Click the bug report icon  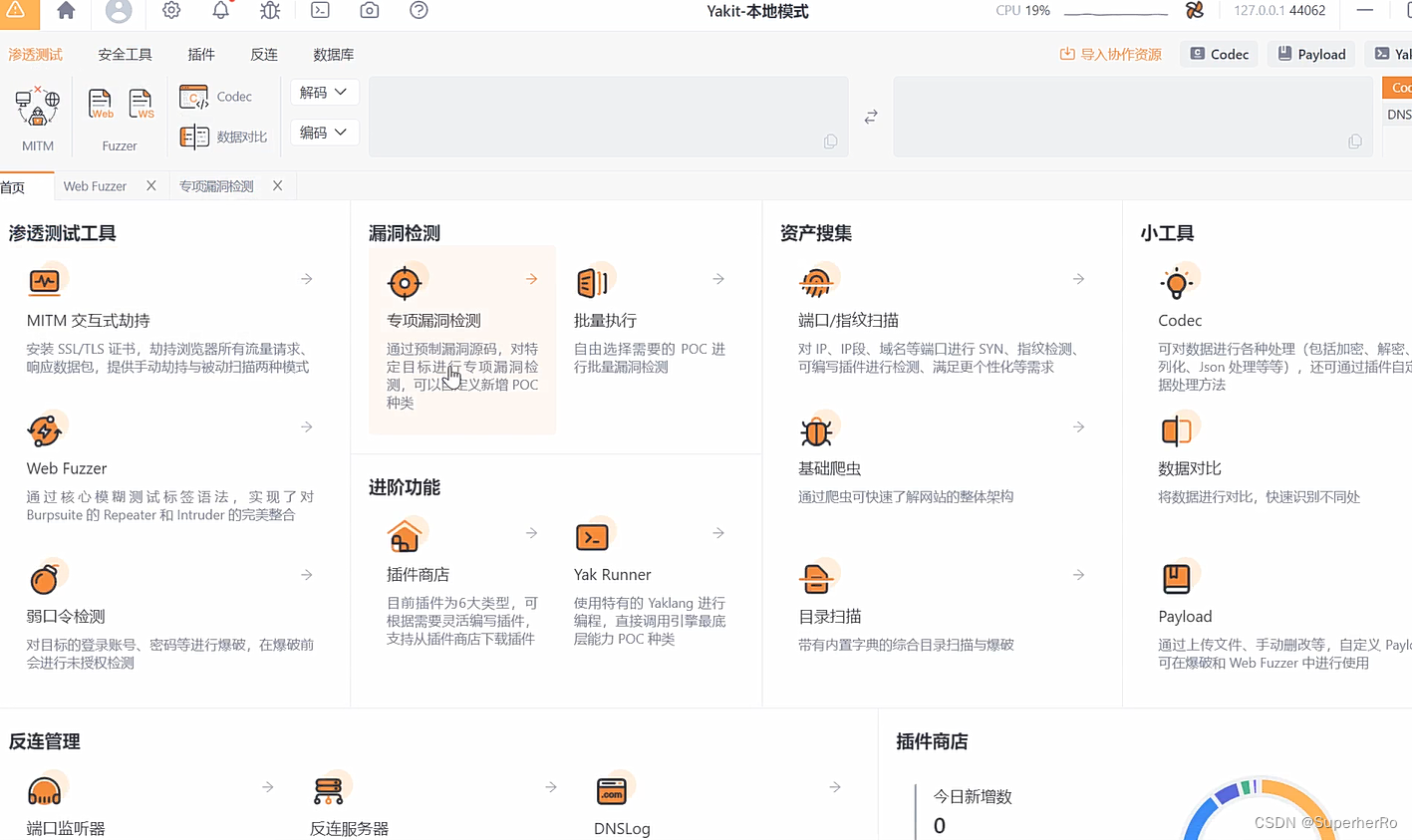270,11
